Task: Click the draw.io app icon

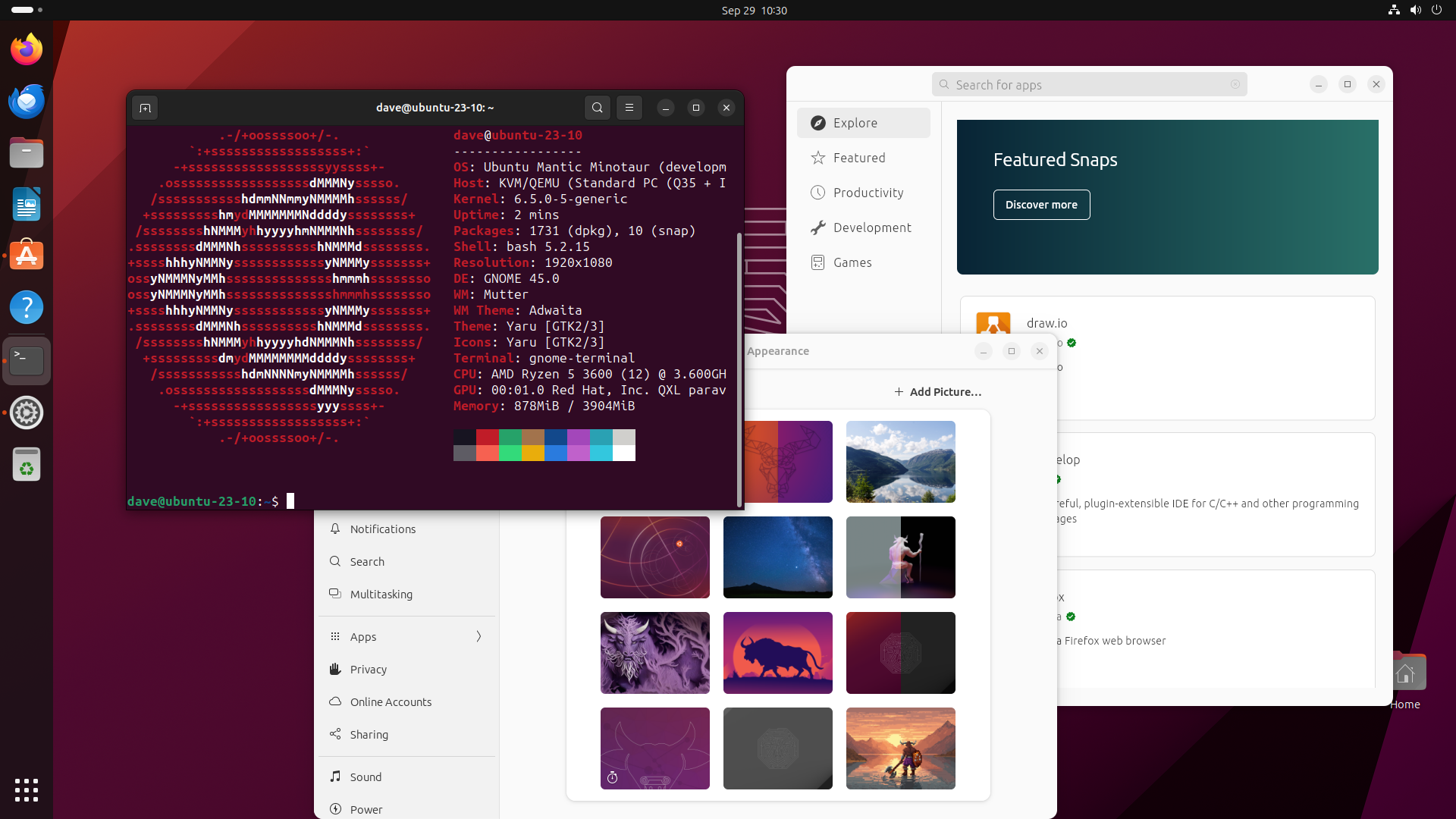Action: pos(993,324)
